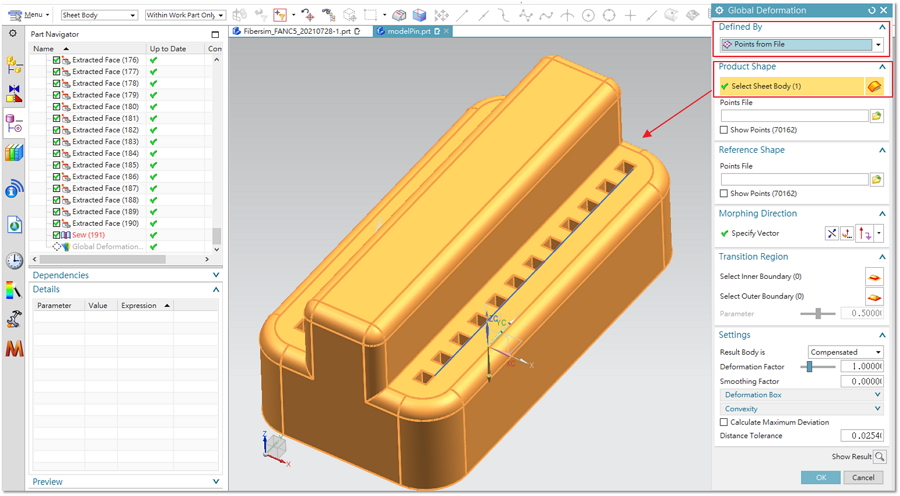Open the Web Browser sidebar tab
This screenshot has width=900, height=496.
coord(14,225)
